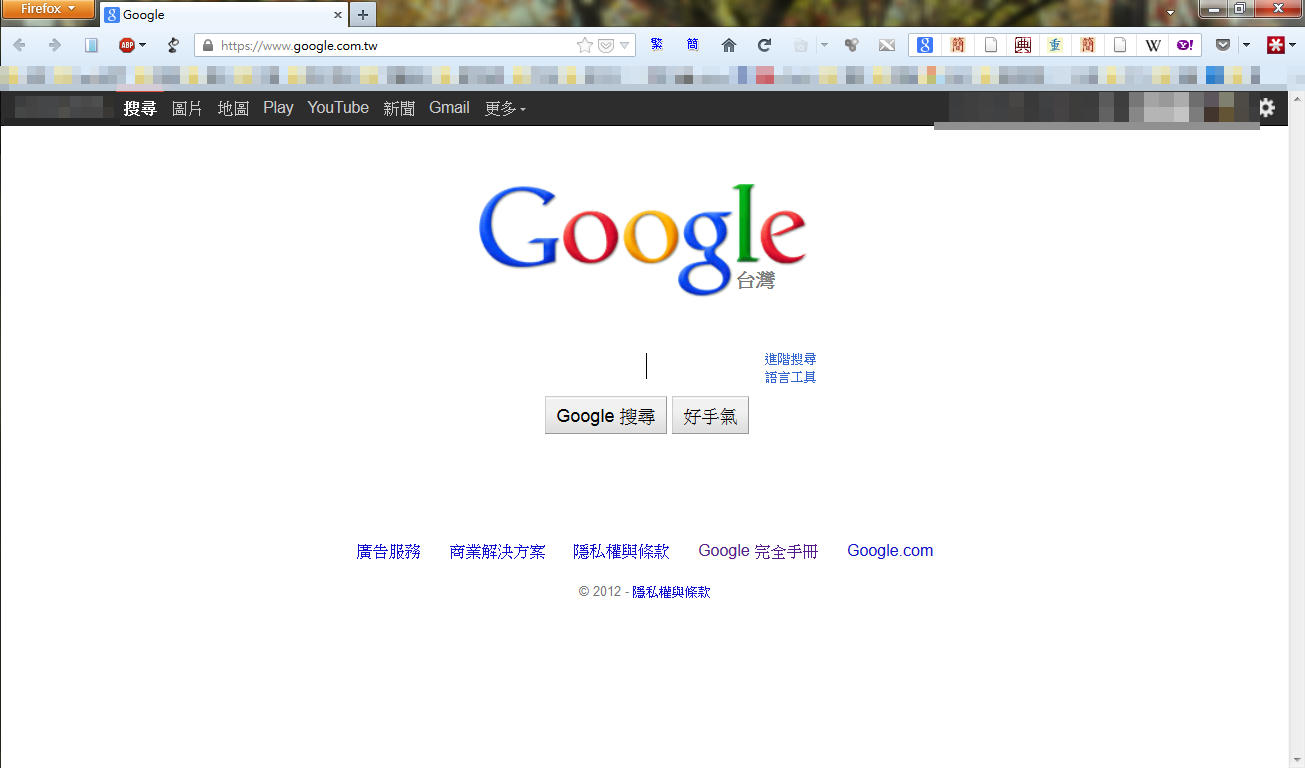Image resolution: width=1305 pixels, height=768 pixels.
Task: Open the 商業解決方案 footer link
Action: click(x=498, y=551)
